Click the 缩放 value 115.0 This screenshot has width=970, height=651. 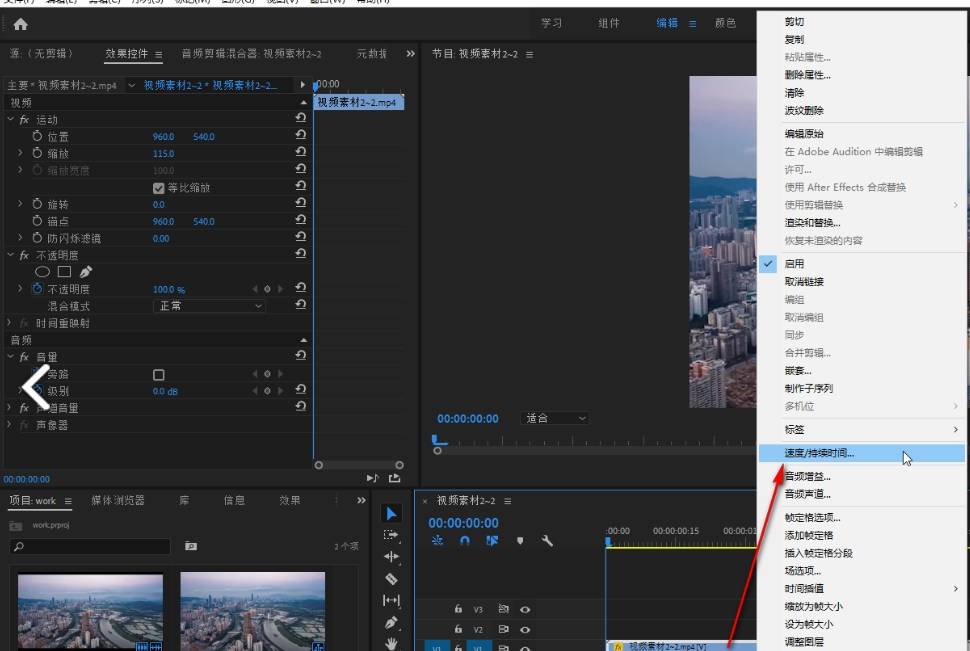(x=163, y=153)
